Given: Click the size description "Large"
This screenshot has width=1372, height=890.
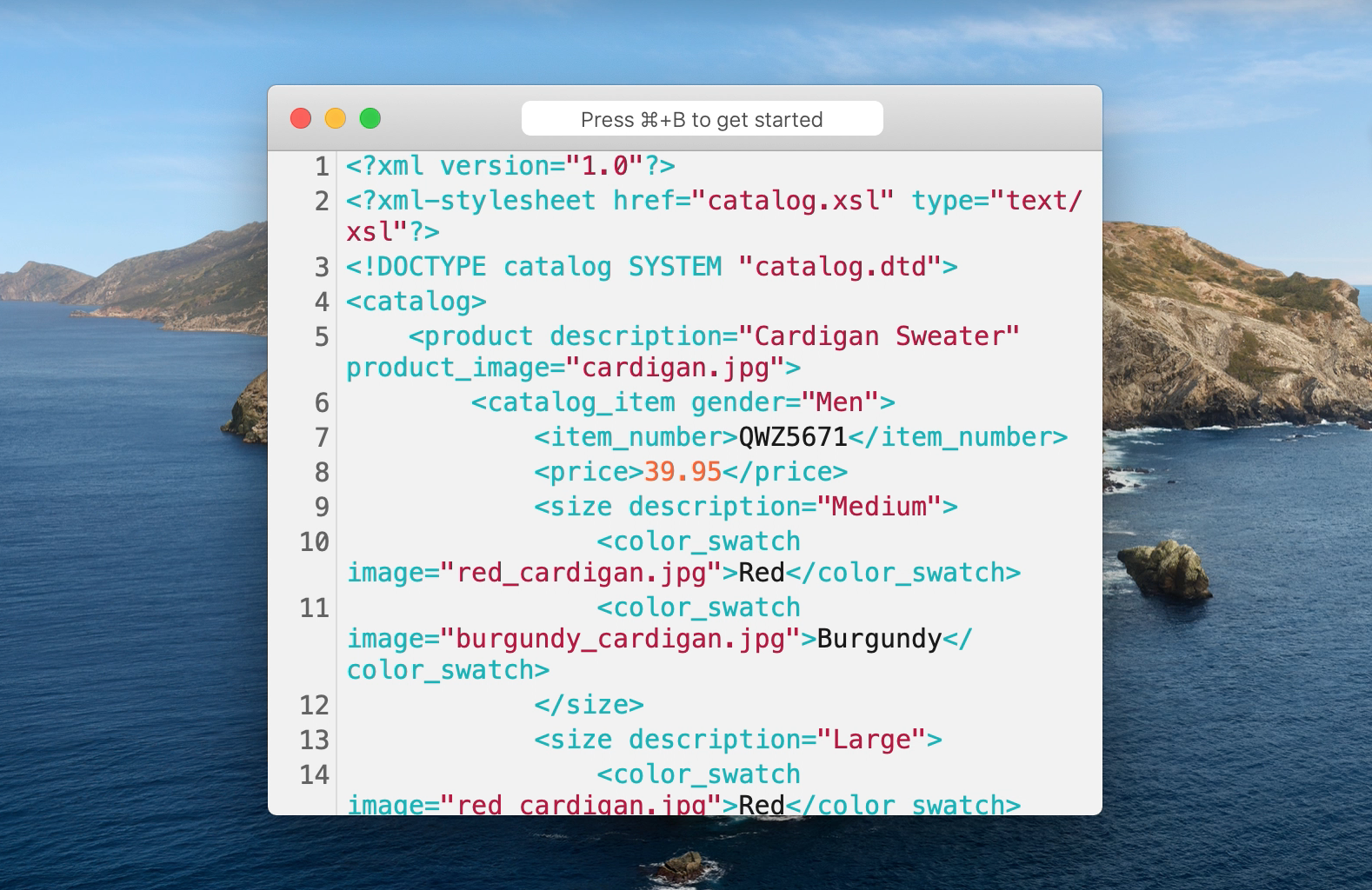Looking at the screenshot, I should (x=871, y=739).
